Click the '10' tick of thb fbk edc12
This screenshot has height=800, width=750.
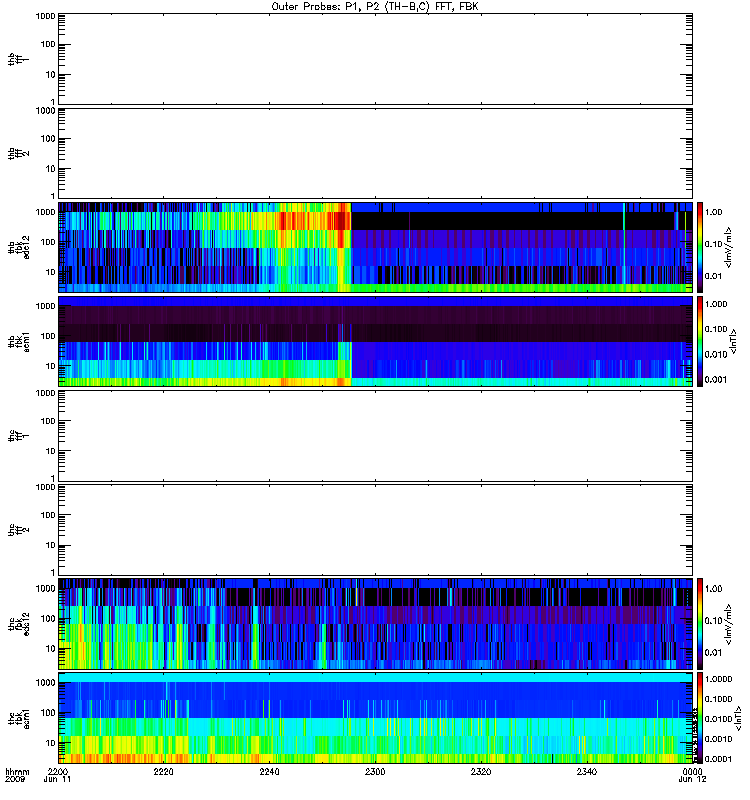click(50, 272)
